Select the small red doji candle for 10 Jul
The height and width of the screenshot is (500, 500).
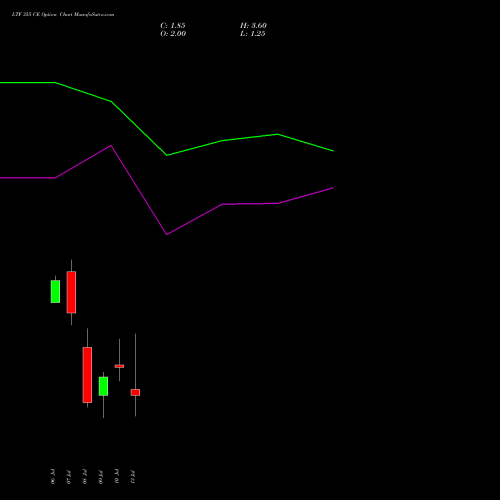coord(119,366)
